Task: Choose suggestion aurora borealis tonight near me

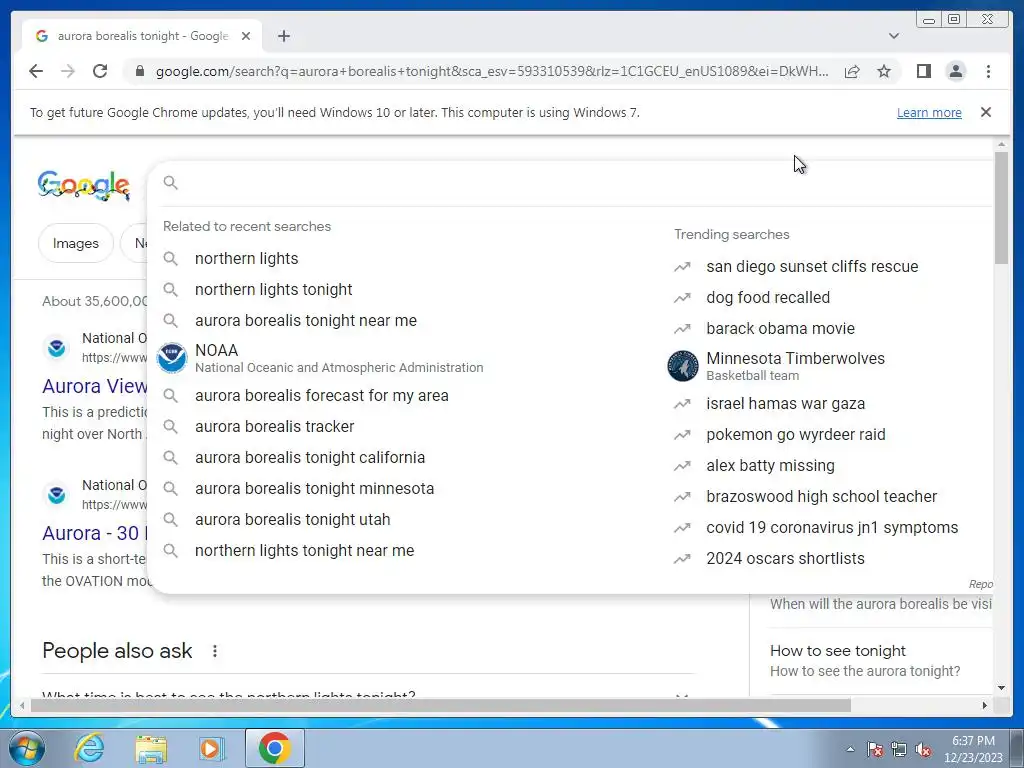Action: coord(306,321)
